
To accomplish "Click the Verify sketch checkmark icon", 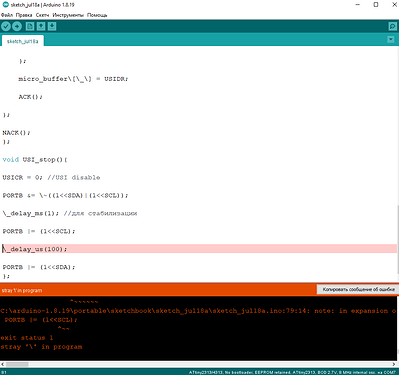I will coord(6,26).
